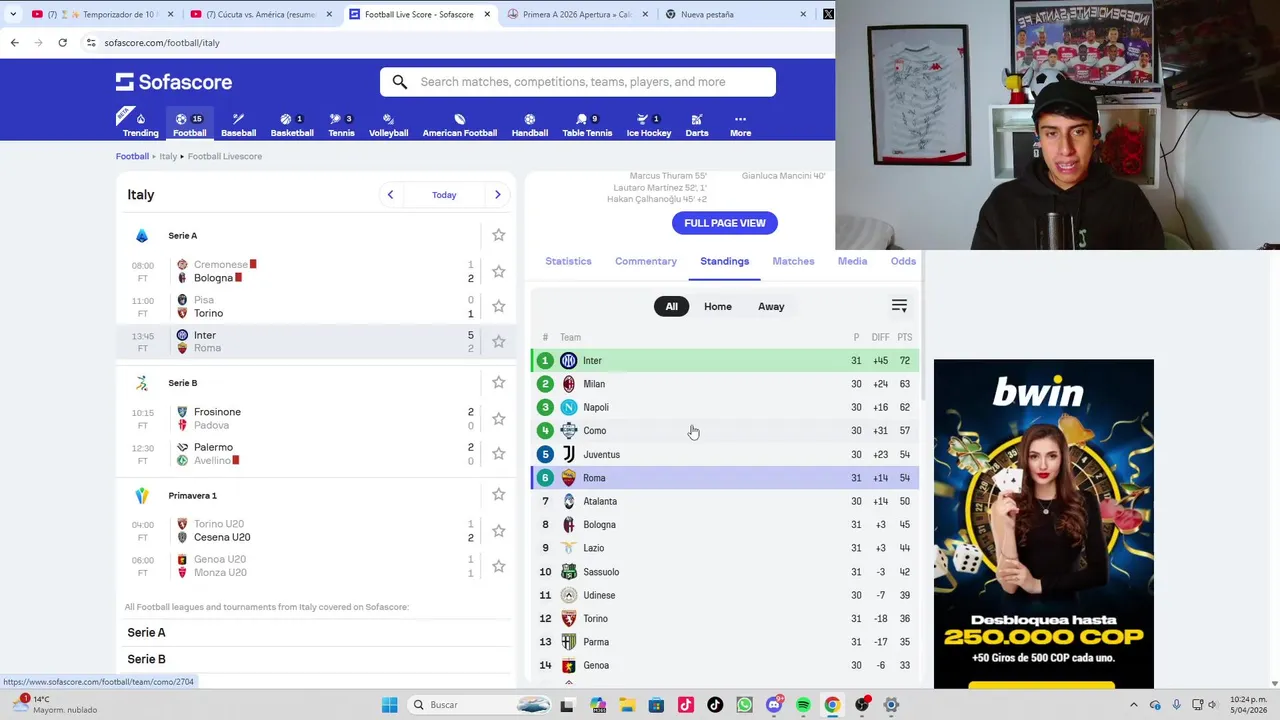This screenshot has height=720, width=1280.
Task: Favorite the Torino U20 vs Cesena U20 match
Action: coord(498,530)
